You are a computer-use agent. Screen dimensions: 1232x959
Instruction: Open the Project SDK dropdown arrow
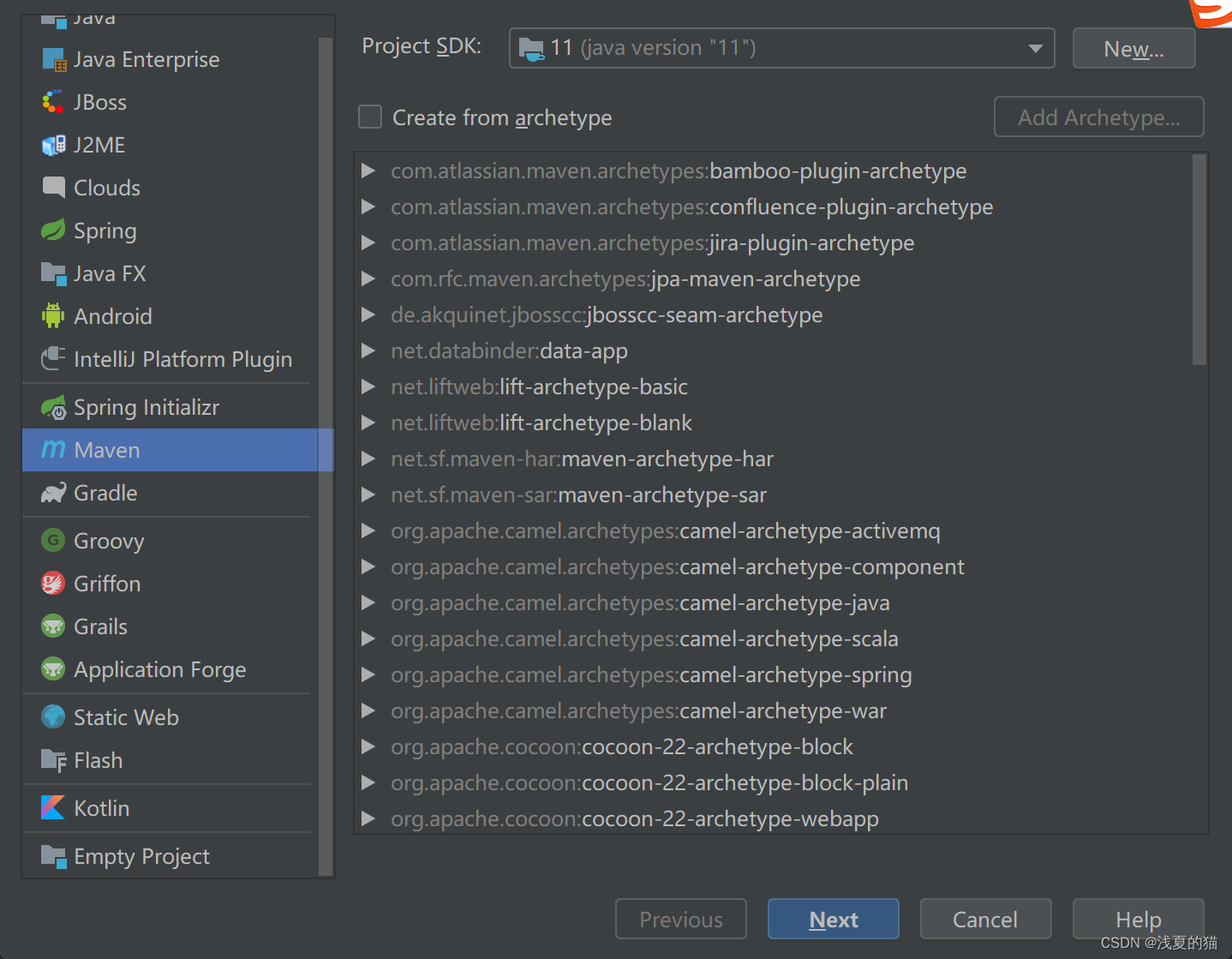pos(1035,48)
